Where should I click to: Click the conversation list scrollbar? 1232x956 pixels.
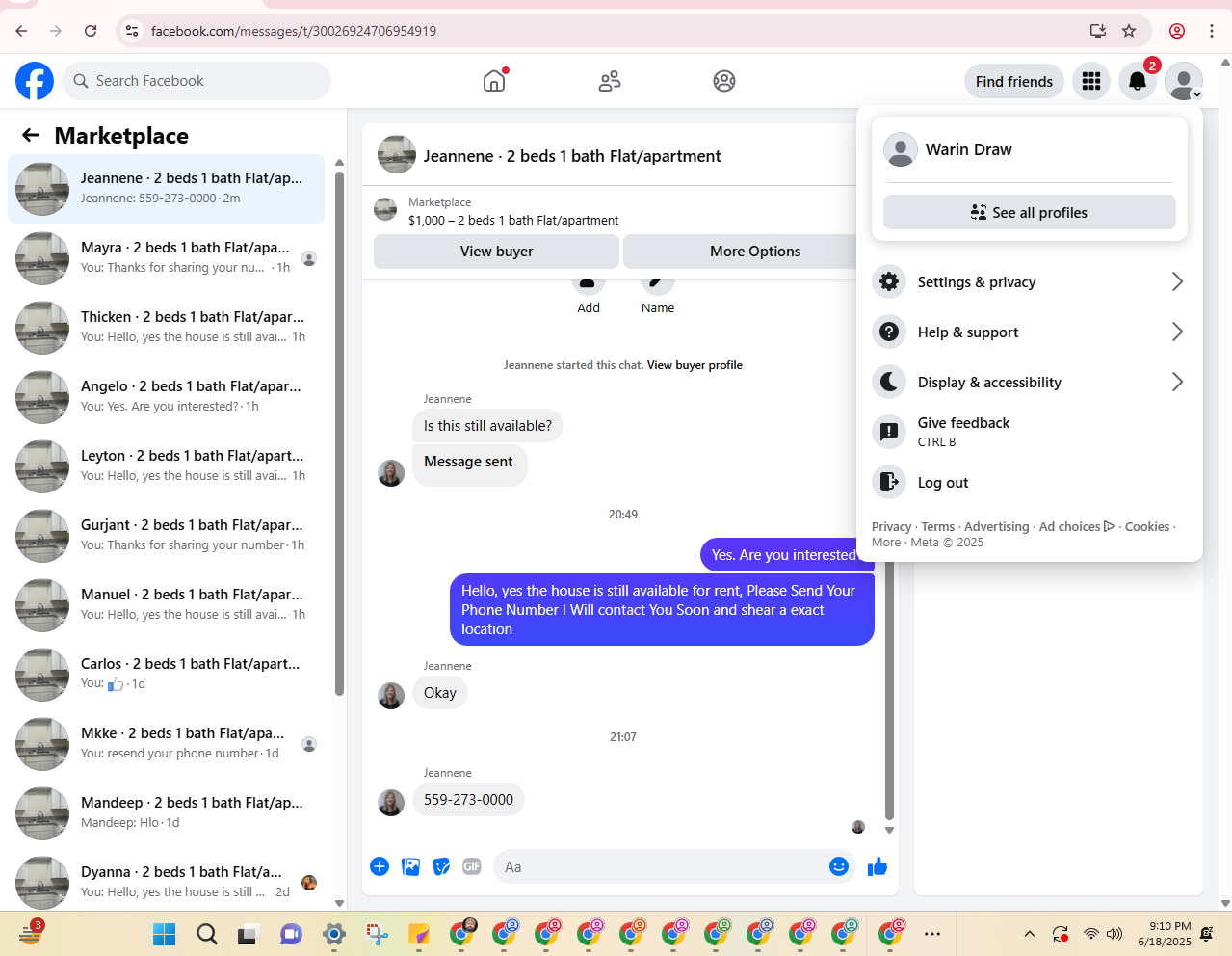pos(339,434)
